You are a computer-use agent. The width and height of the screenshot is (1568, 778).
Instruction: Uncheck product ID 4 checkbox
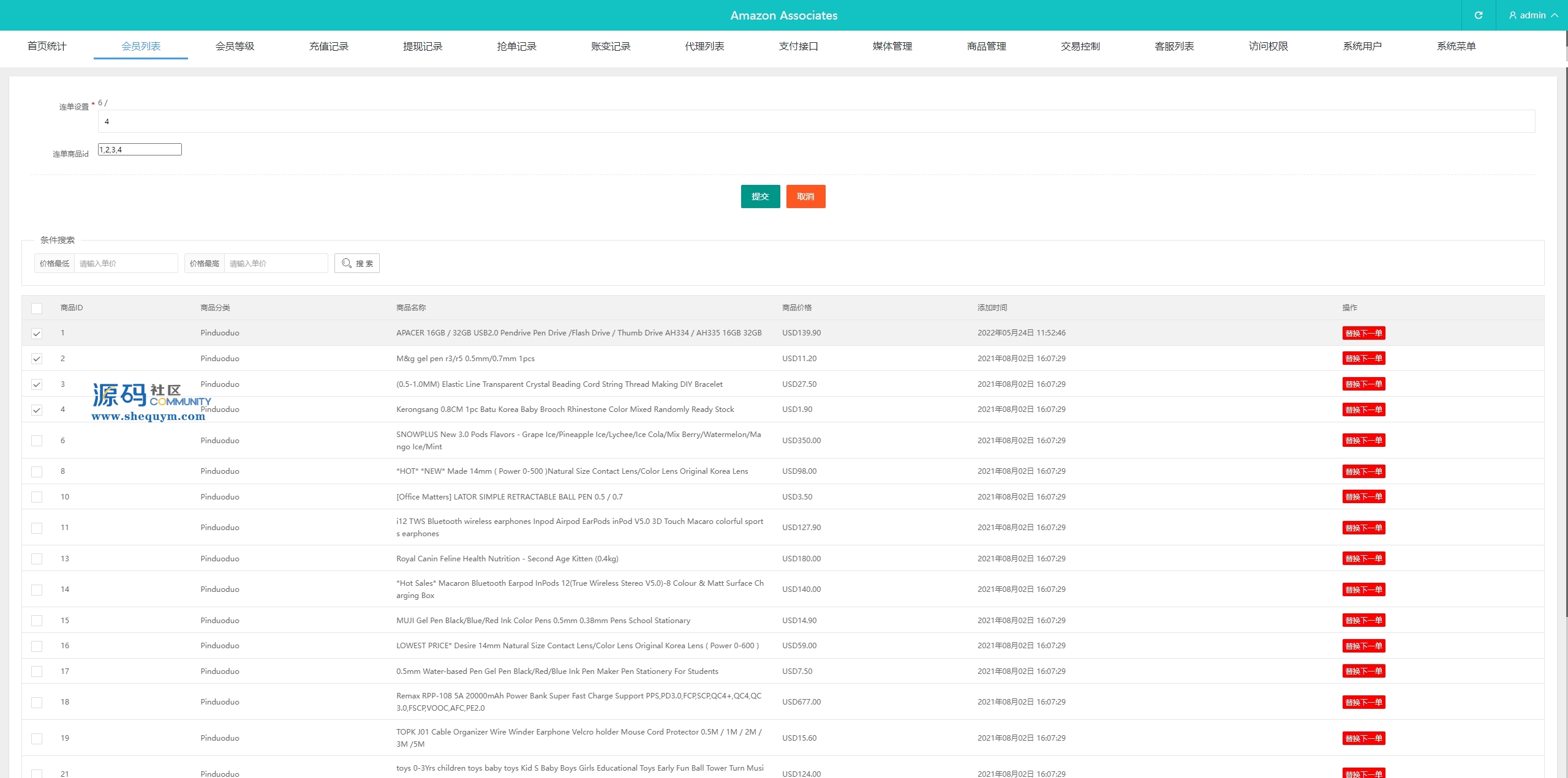tap(37, 410)
